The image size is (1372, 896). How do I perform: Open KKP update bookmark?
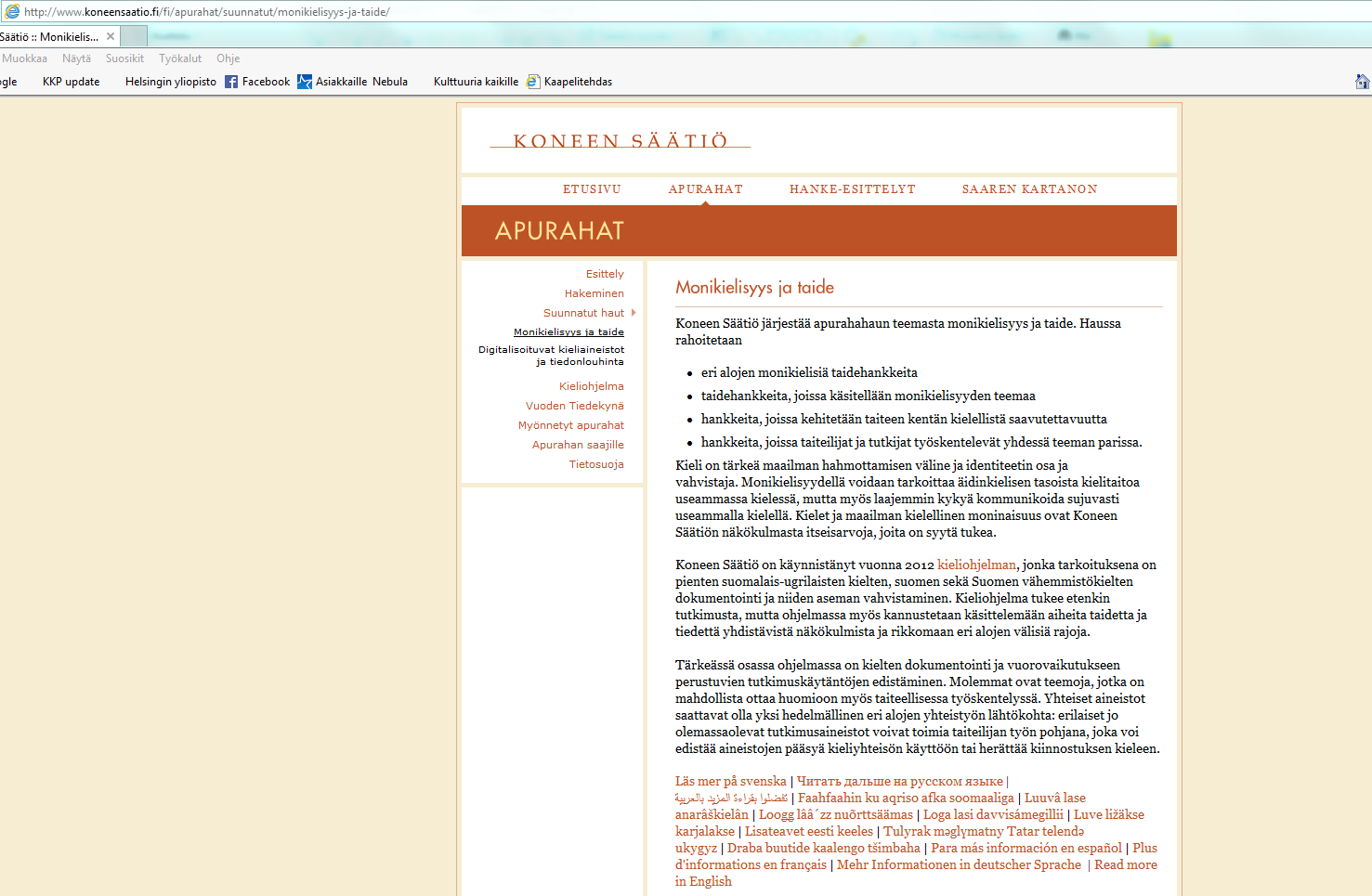click(71, 82)
